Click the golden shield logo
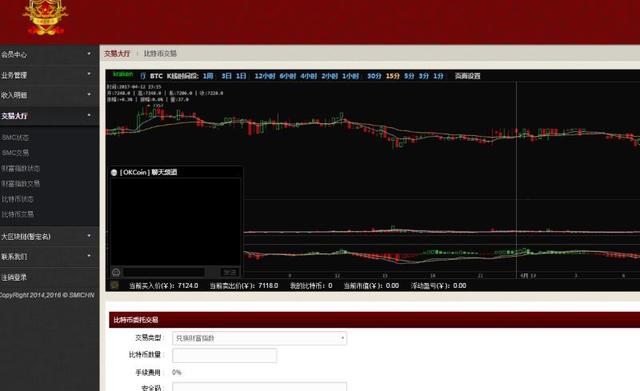Screen dimensions: 640x391 [45, 17]
